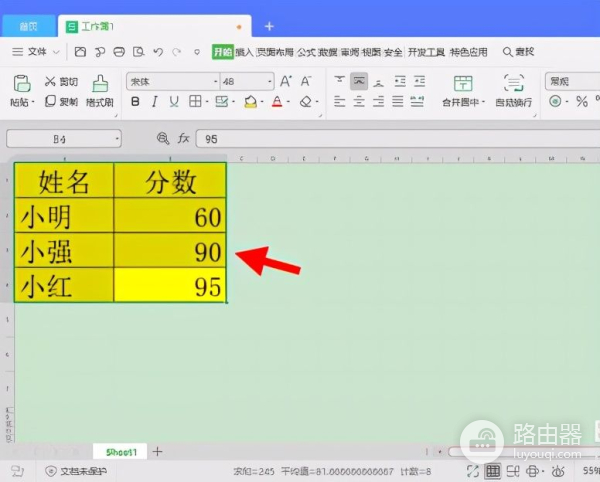Click the fullscreen icon in status bar
Image resolution: width=600 pixels, height=482 pixels.
click(x=473, y=471)
